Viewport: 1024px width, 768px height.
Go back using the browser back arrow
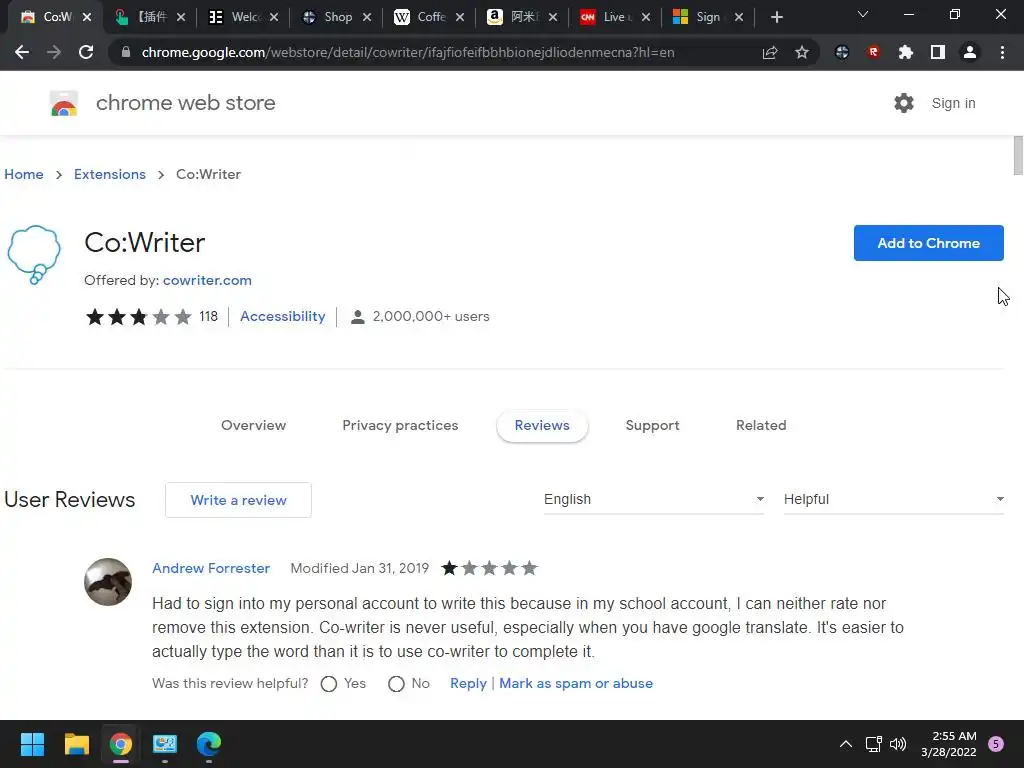22,52
